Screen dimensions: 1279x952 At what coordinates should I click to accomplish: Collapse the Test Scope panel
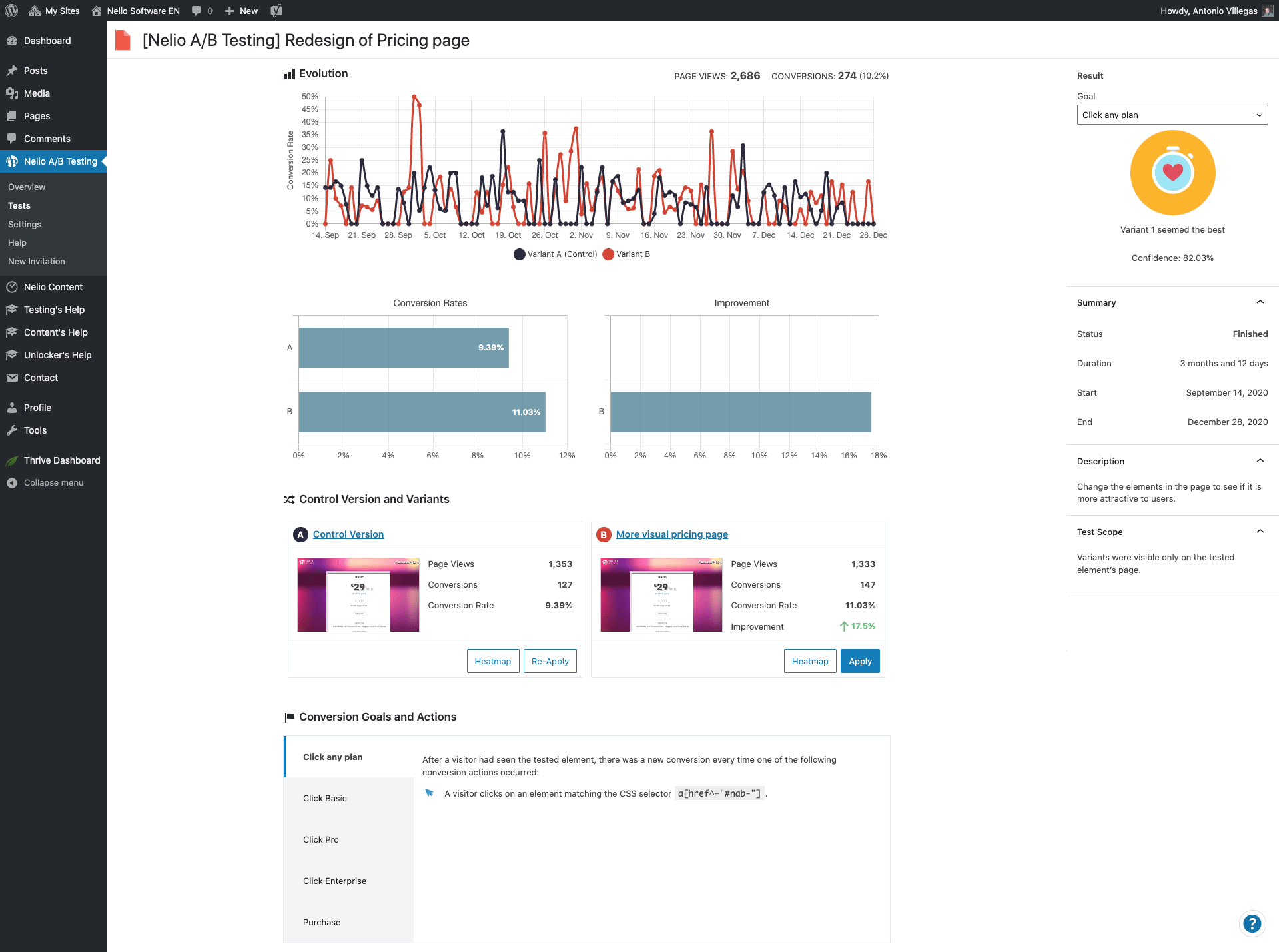[x=1260, y=532]
